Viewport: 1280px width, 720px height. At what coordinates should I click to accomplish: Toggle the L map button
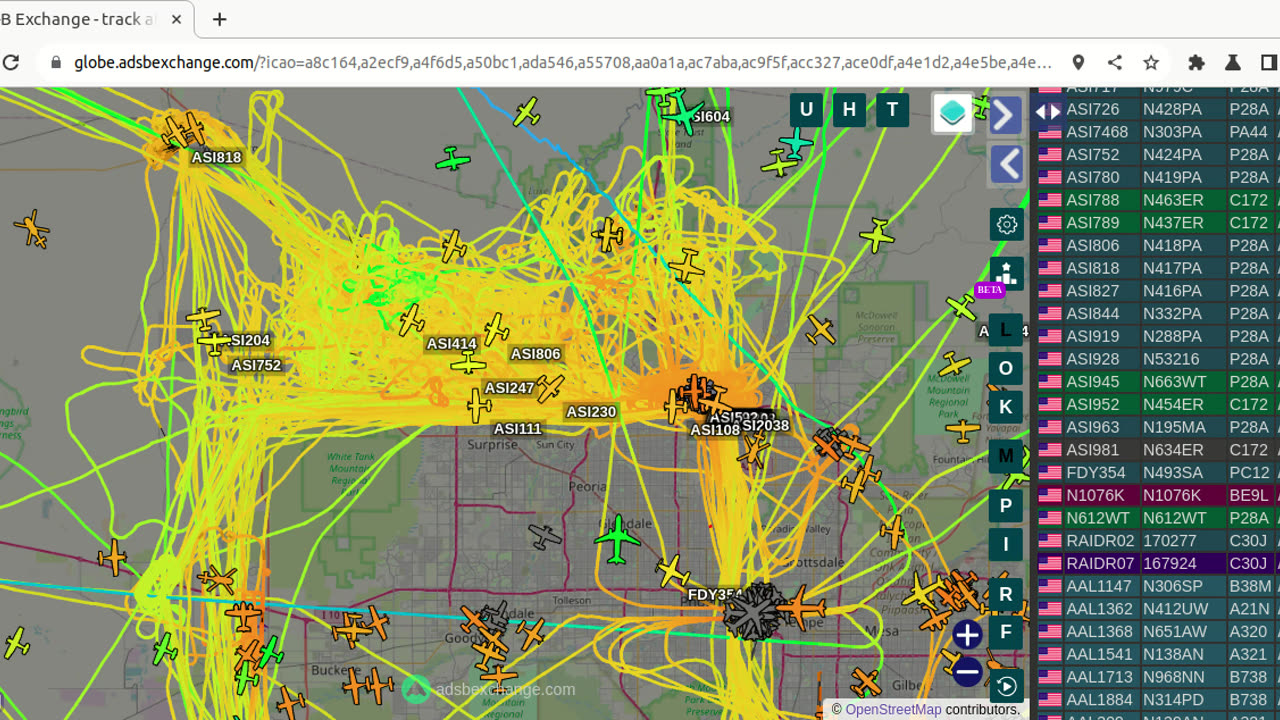1006,330
